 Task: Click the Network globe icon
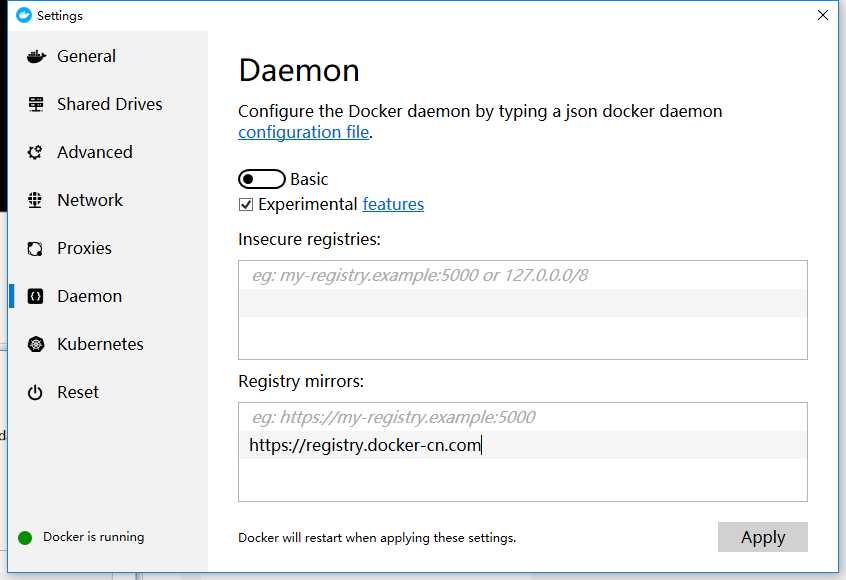point(35,200)
